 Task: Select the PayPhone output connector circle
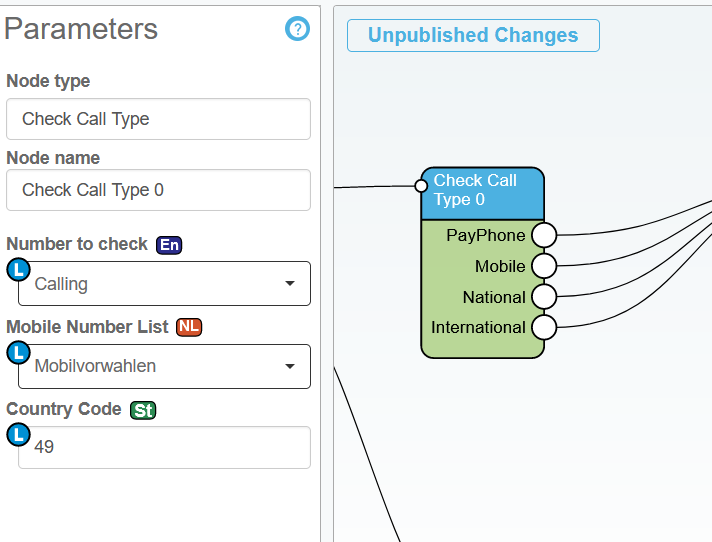coord(543,235)
